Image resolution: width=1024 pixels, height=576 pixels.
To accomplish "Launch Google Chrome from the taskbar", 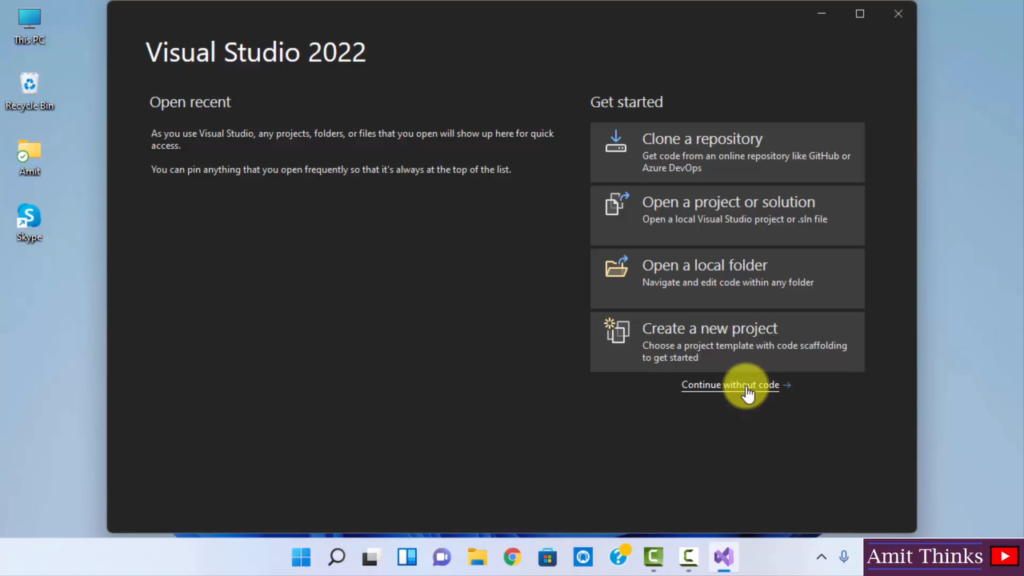I will 513,557.
